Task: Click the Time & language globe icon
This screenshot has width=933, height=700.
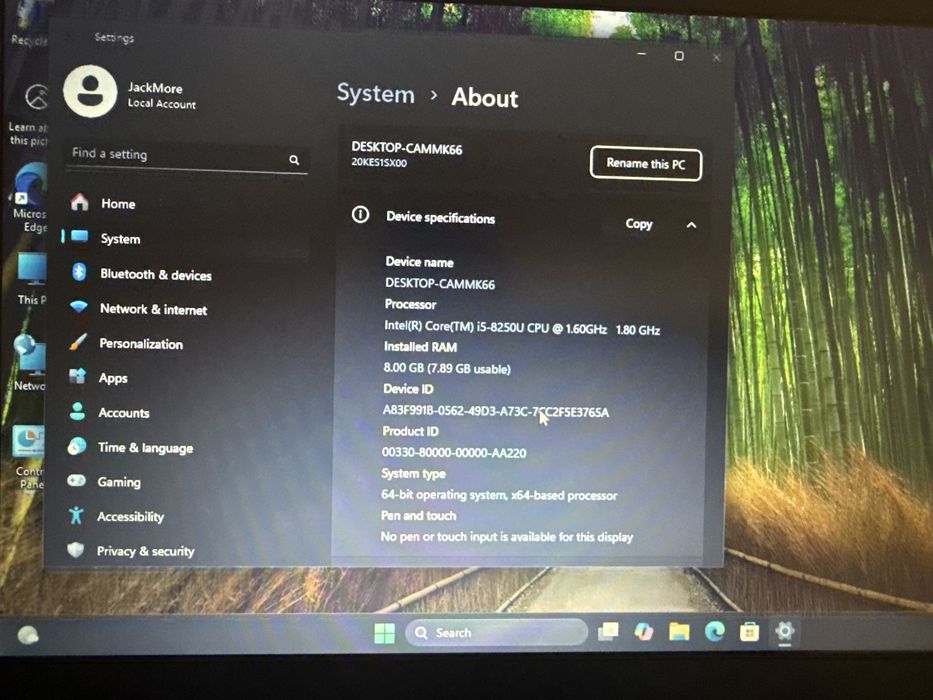Action: tap(77, 446)
